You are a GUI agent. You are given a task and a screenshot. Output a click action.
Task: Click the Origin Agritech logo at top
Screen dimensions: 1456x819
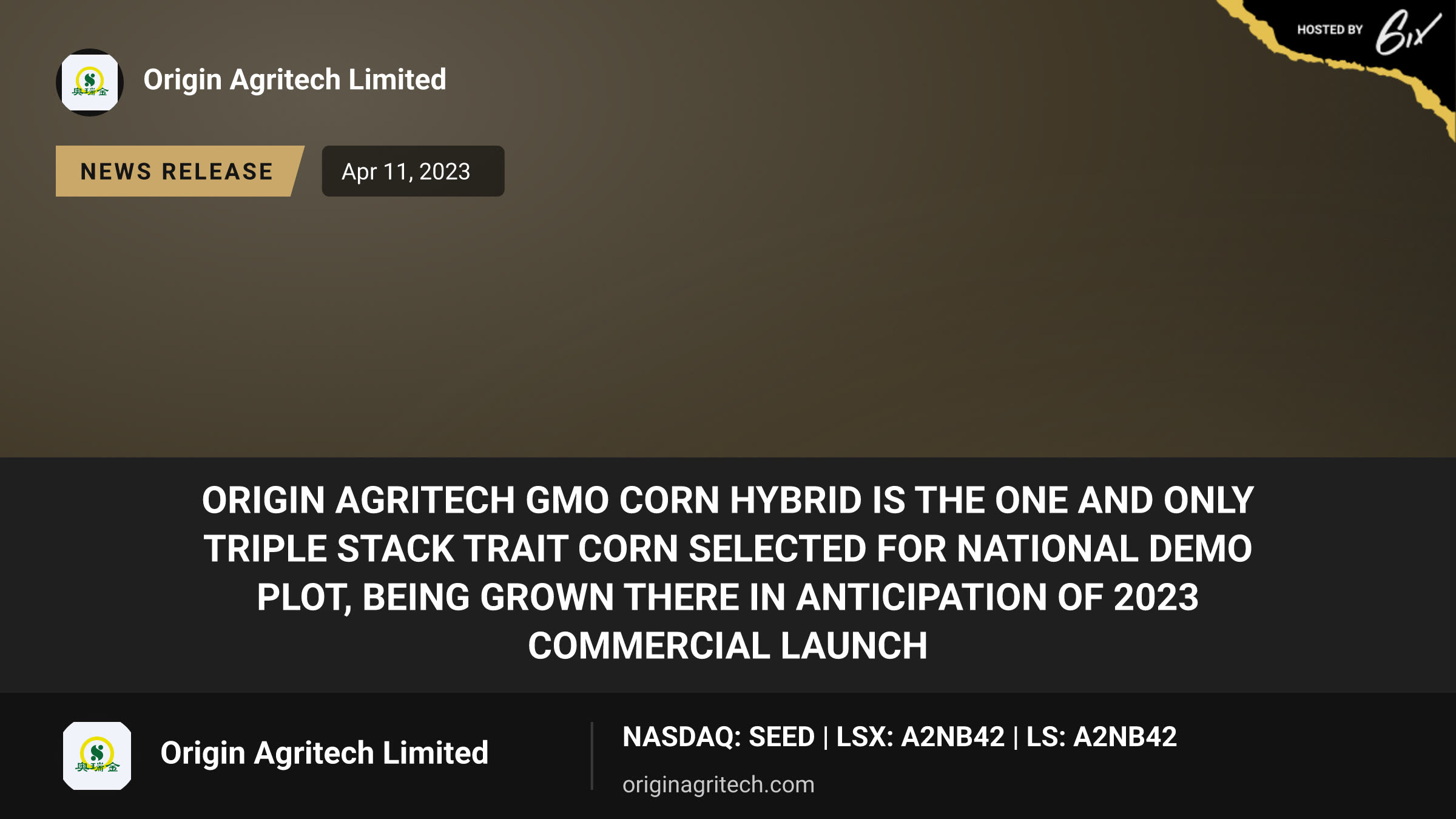point(90,83)
